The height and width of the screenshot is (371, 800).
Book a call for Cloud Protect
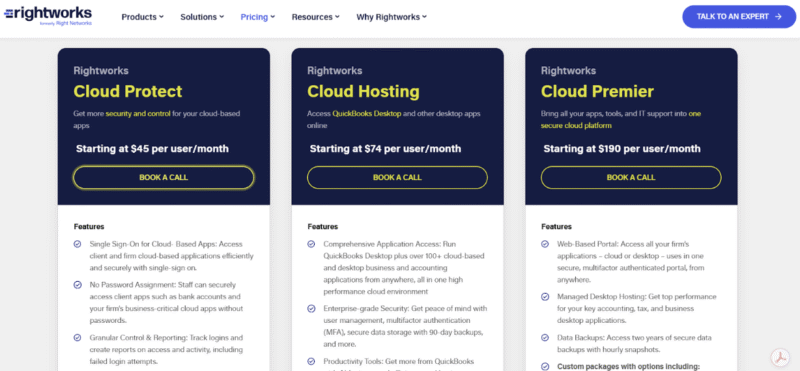coord(163,178)
